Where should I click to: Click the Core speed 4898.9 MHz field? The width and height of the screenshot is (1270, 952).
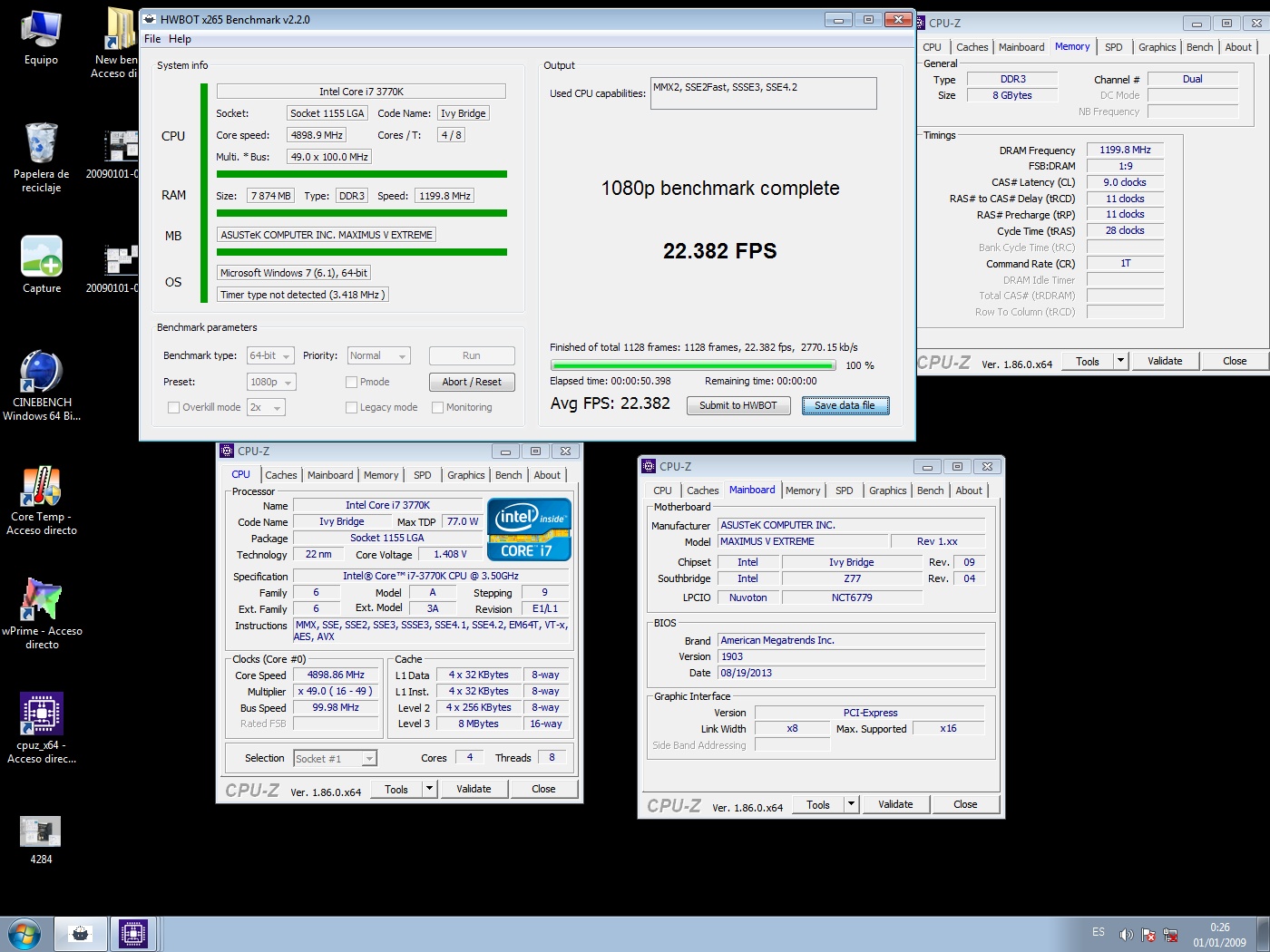[317, 135]
